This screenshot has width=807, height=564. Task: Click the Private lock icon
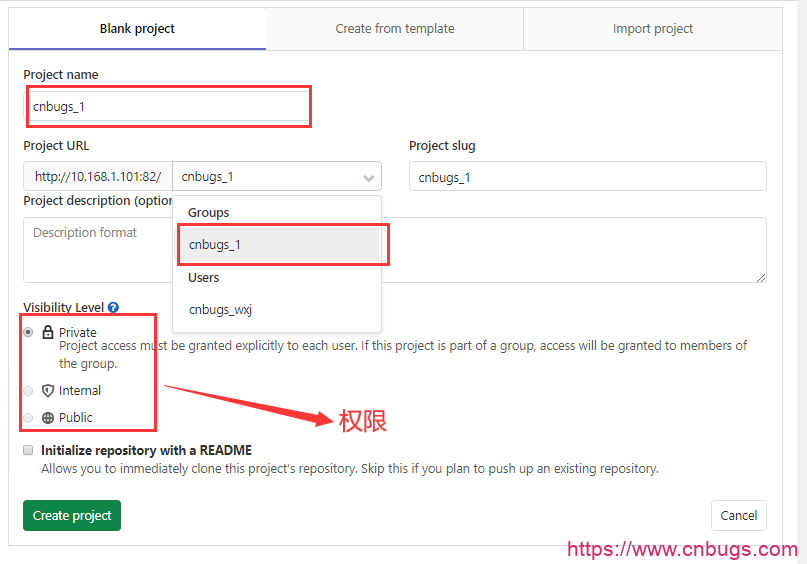(48, 332)
